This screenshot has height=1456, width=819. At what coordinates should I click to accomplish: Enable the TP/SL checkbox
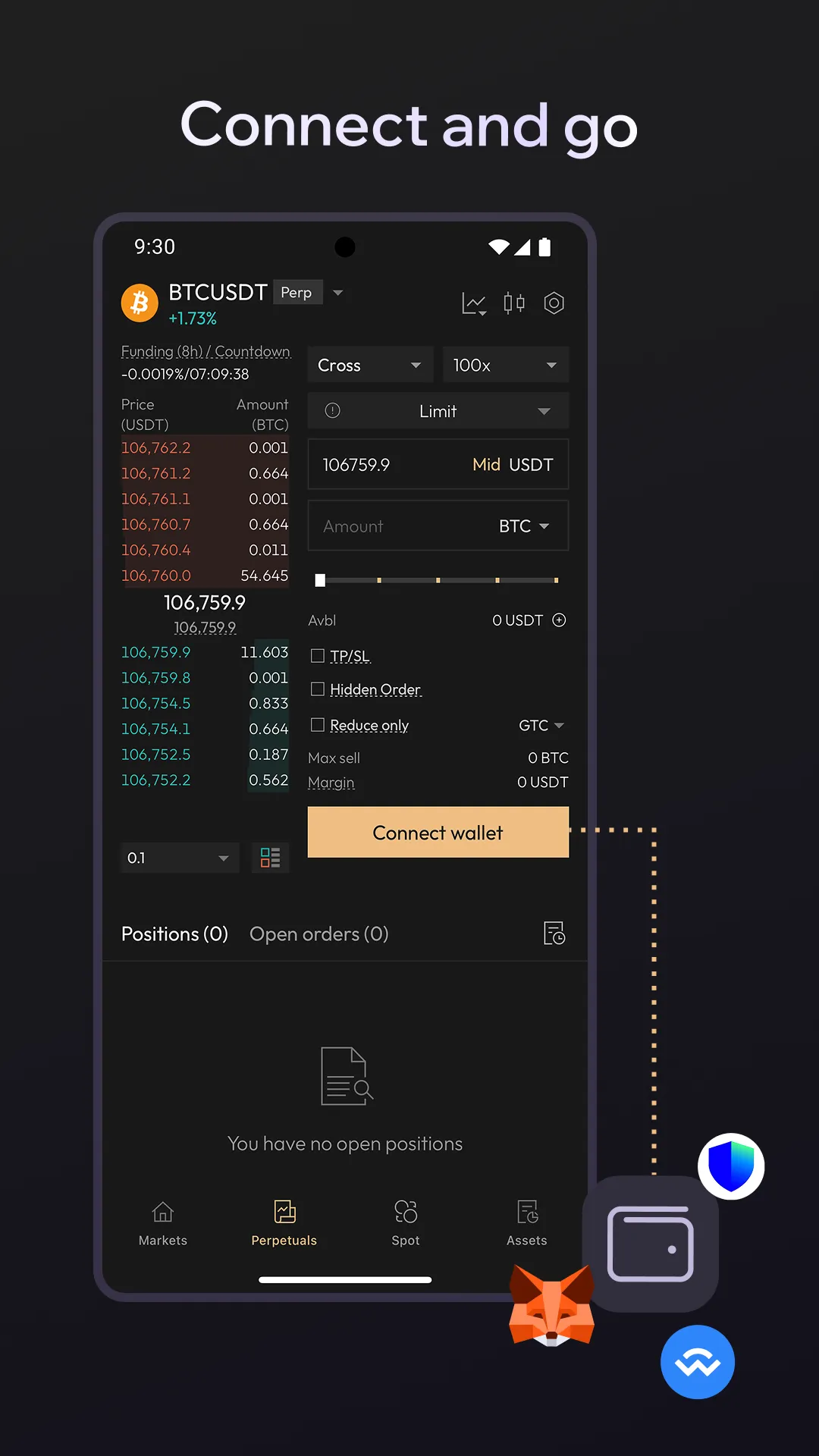click(318, 656)
